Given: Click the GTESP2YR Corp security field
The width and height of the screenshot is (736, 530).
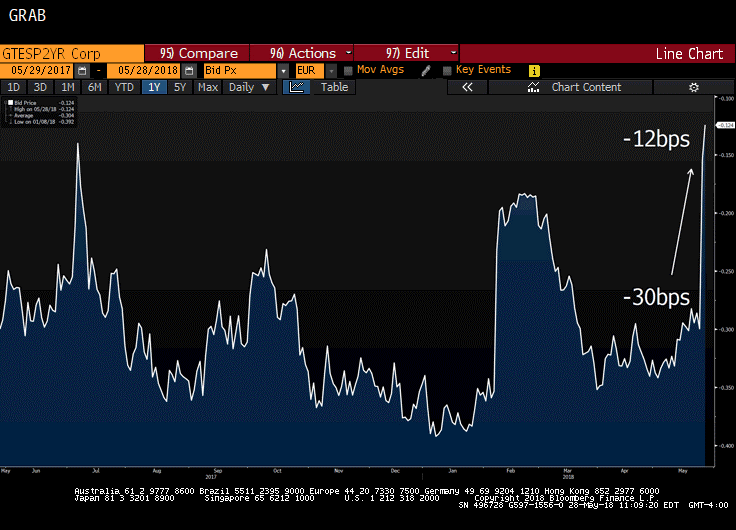Looking at the screenshot, I should [70, 53].
